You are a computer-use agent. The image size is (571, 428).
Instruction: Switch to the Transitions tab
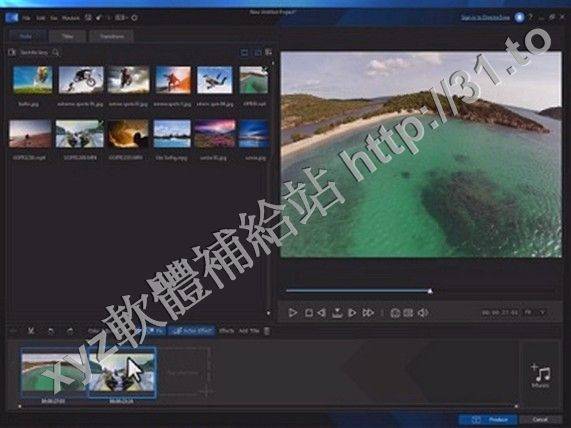pyautogui.click(x=112, y=36)
